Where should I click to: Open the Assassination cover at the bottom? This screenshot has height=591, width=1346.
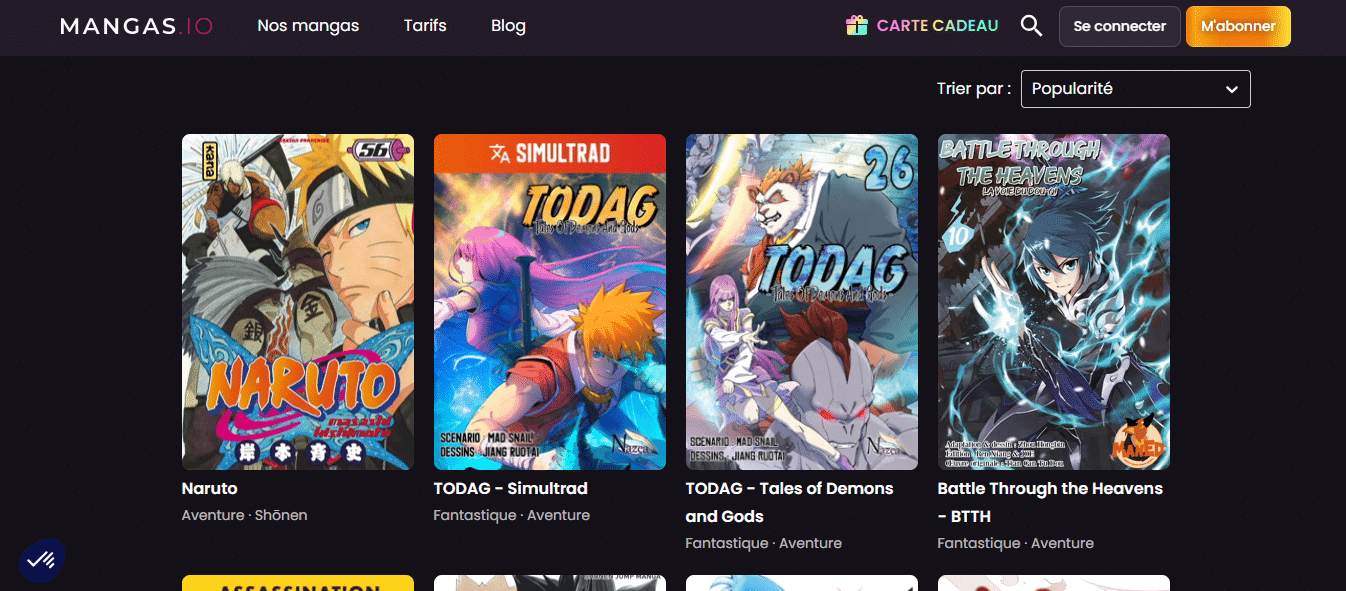point(298,583)
